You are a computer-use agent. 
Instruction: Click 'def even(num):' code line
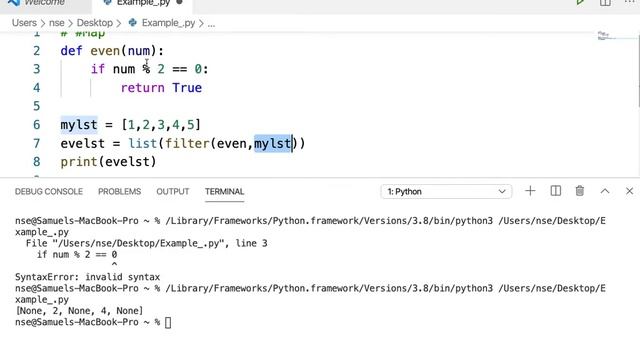point(112,51)
